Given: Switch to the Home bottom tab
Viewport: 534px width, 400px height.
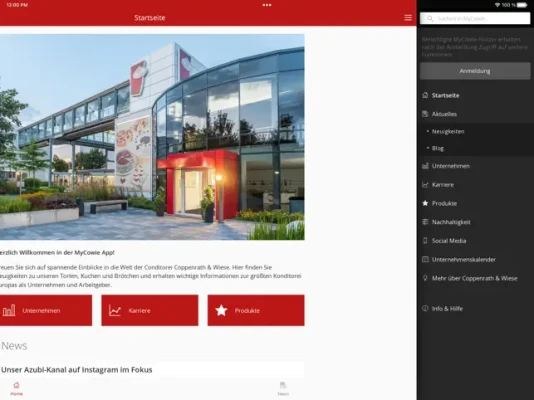Looking at the screenshot, I should click(x=16, y=389).
